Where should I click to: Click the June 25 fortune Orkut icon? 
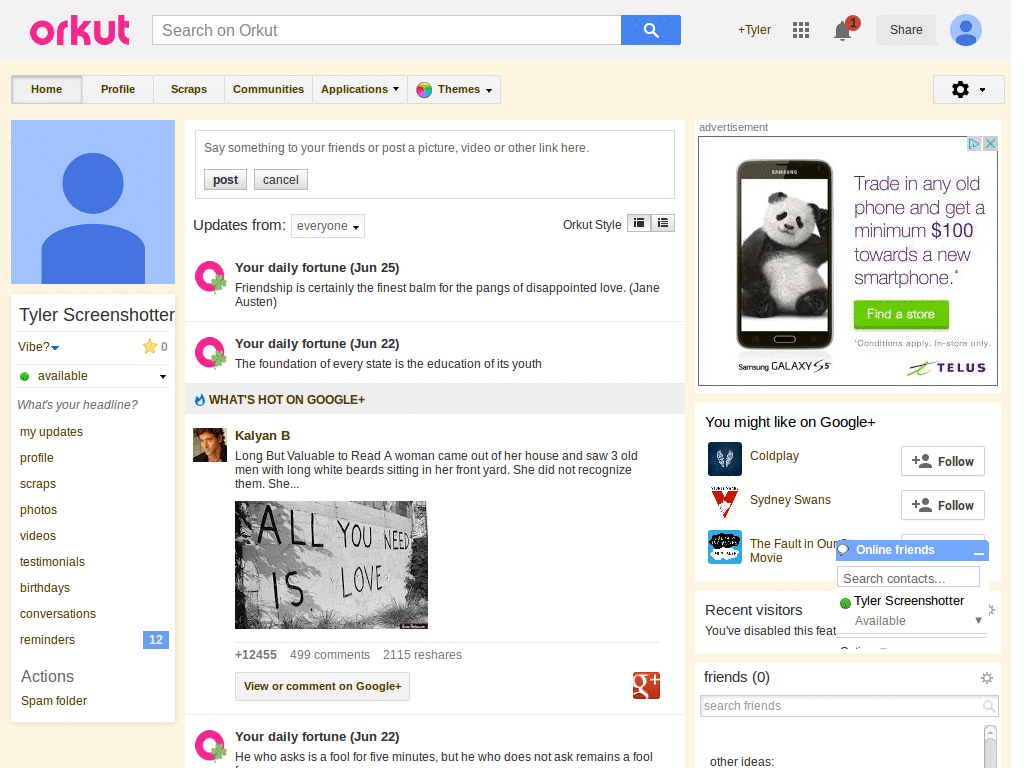tap(210, 277)
